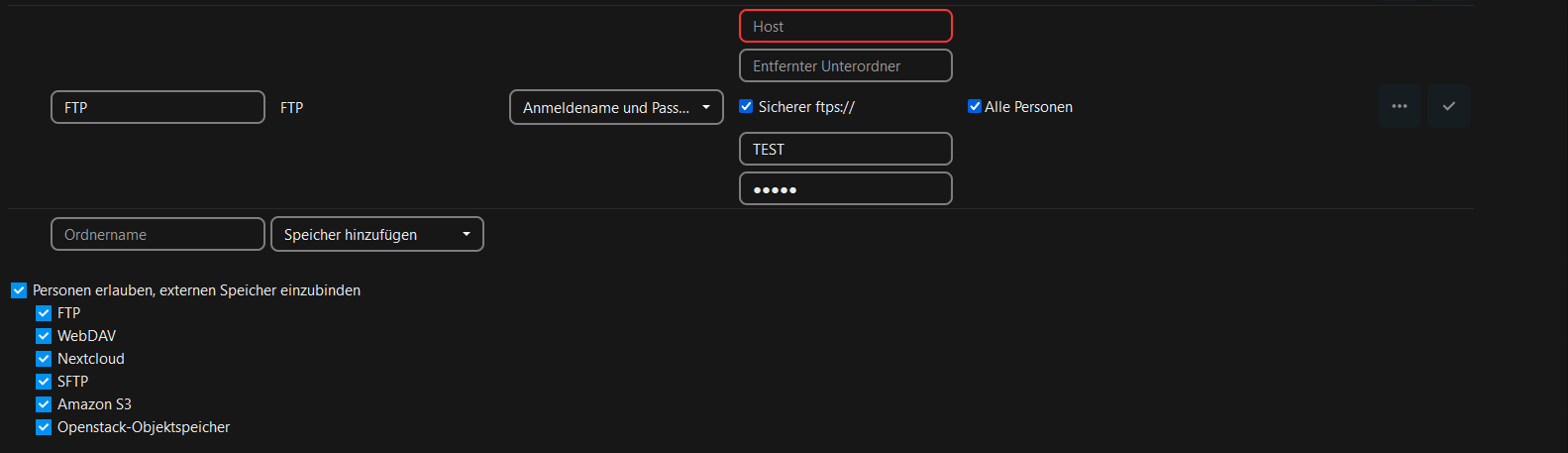Viewport: 1568px width, 453px height.
Task: Click the masked password field
Action: 845,188
